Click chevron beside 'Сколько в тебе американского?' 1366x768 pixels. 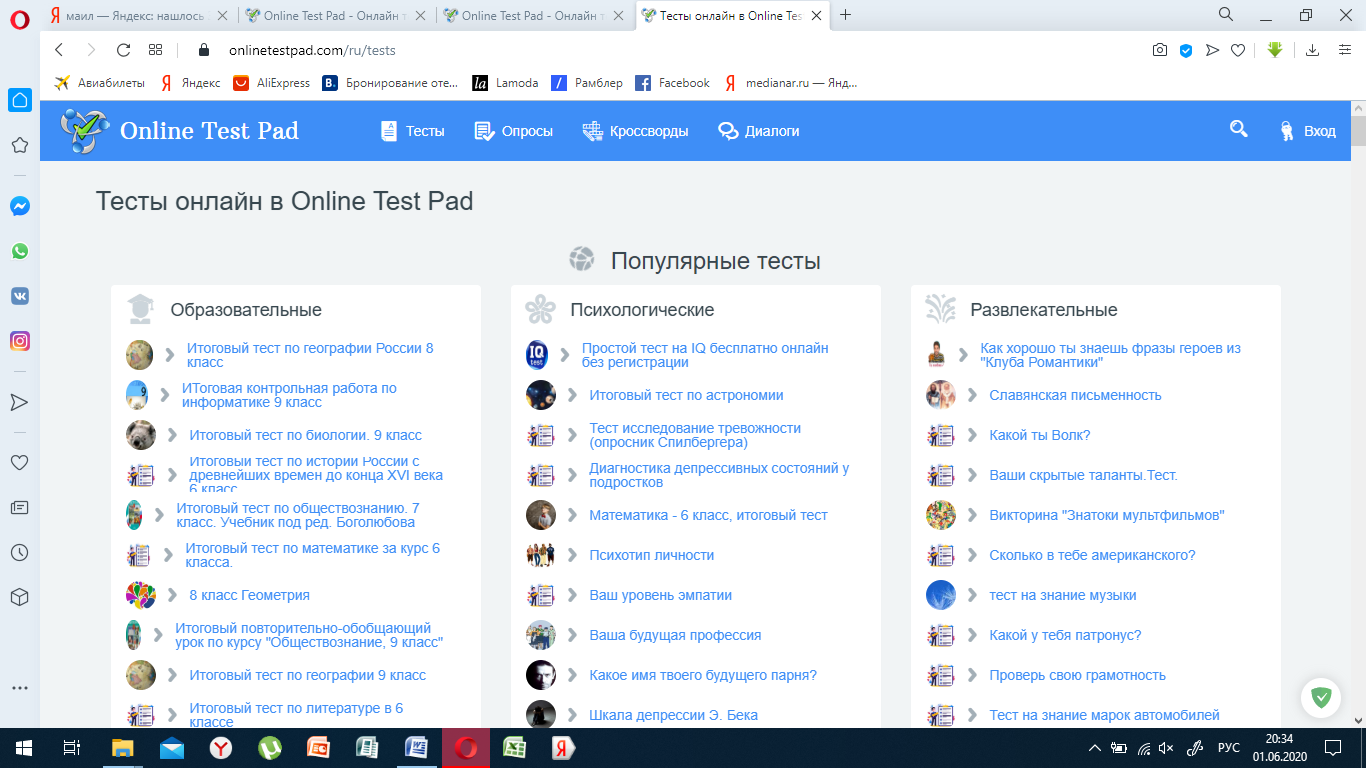[972, 555]
